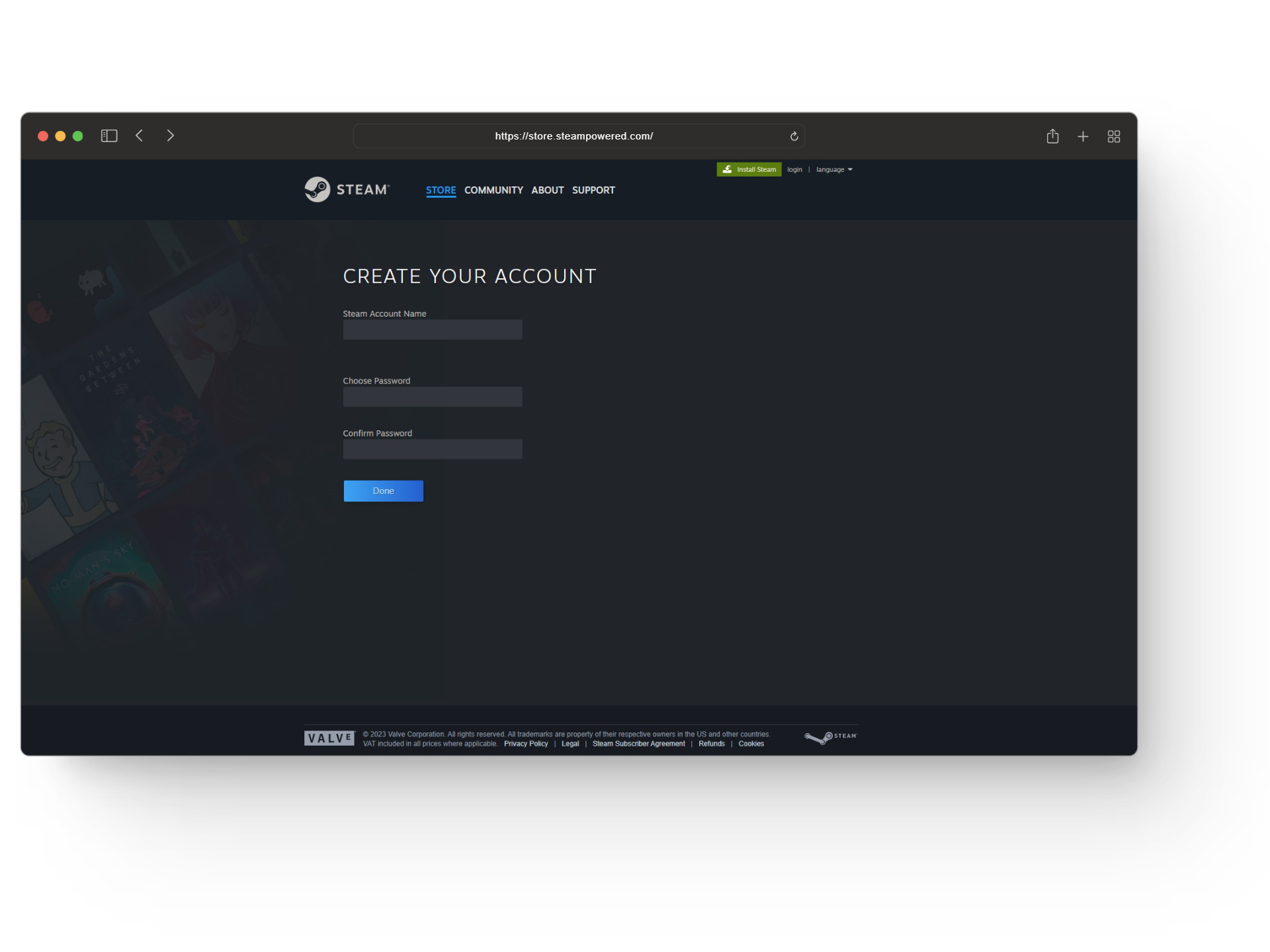This screenshot has width=1270, height=952.
Task: Toggle the browser sidebar icon
Action: pyautogui.click(x=109, y=136)
